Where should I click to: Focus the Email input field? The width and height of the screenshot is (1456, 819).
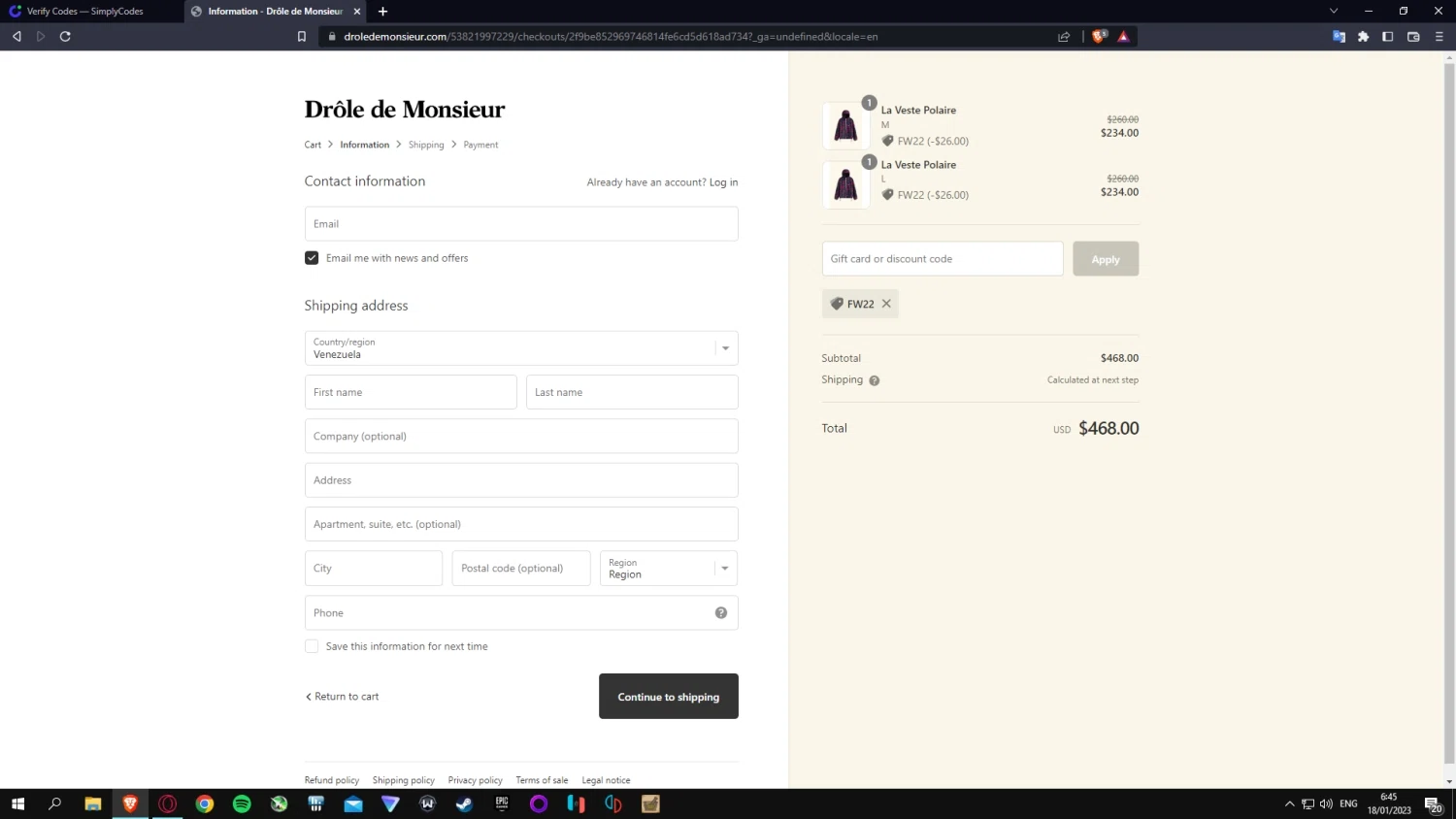click(521, 224)
